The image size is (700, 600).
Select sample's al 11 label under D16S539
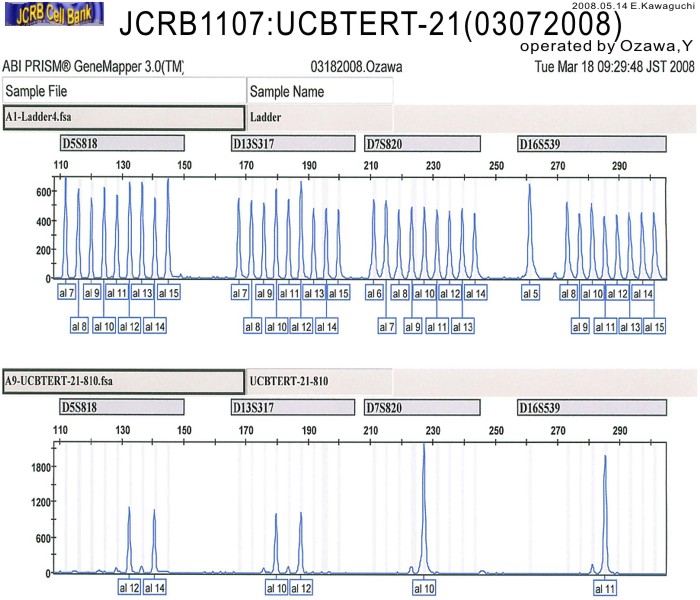[x=605, y=587]
